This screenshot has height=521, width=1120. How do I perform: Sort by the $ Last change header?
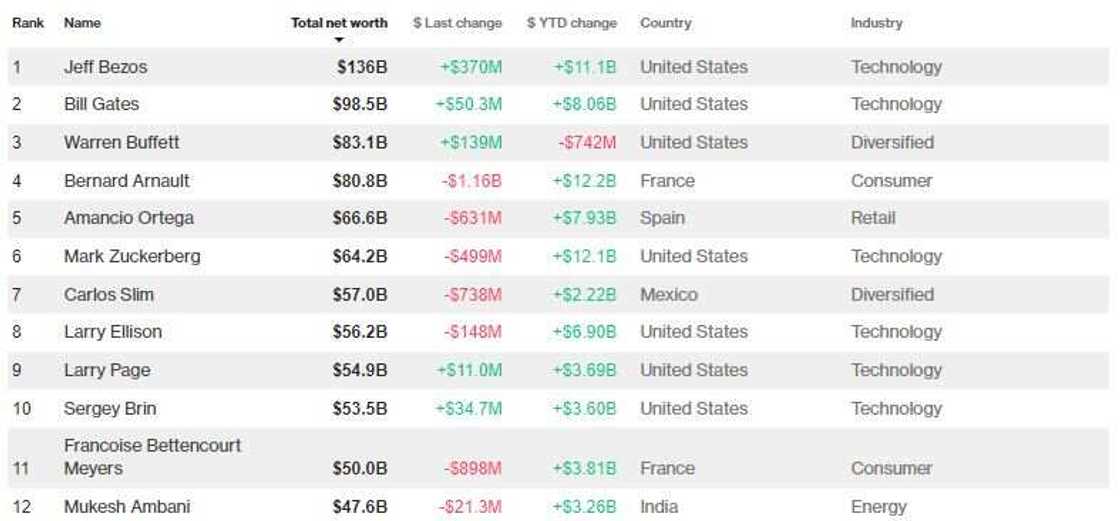[457, 22]
